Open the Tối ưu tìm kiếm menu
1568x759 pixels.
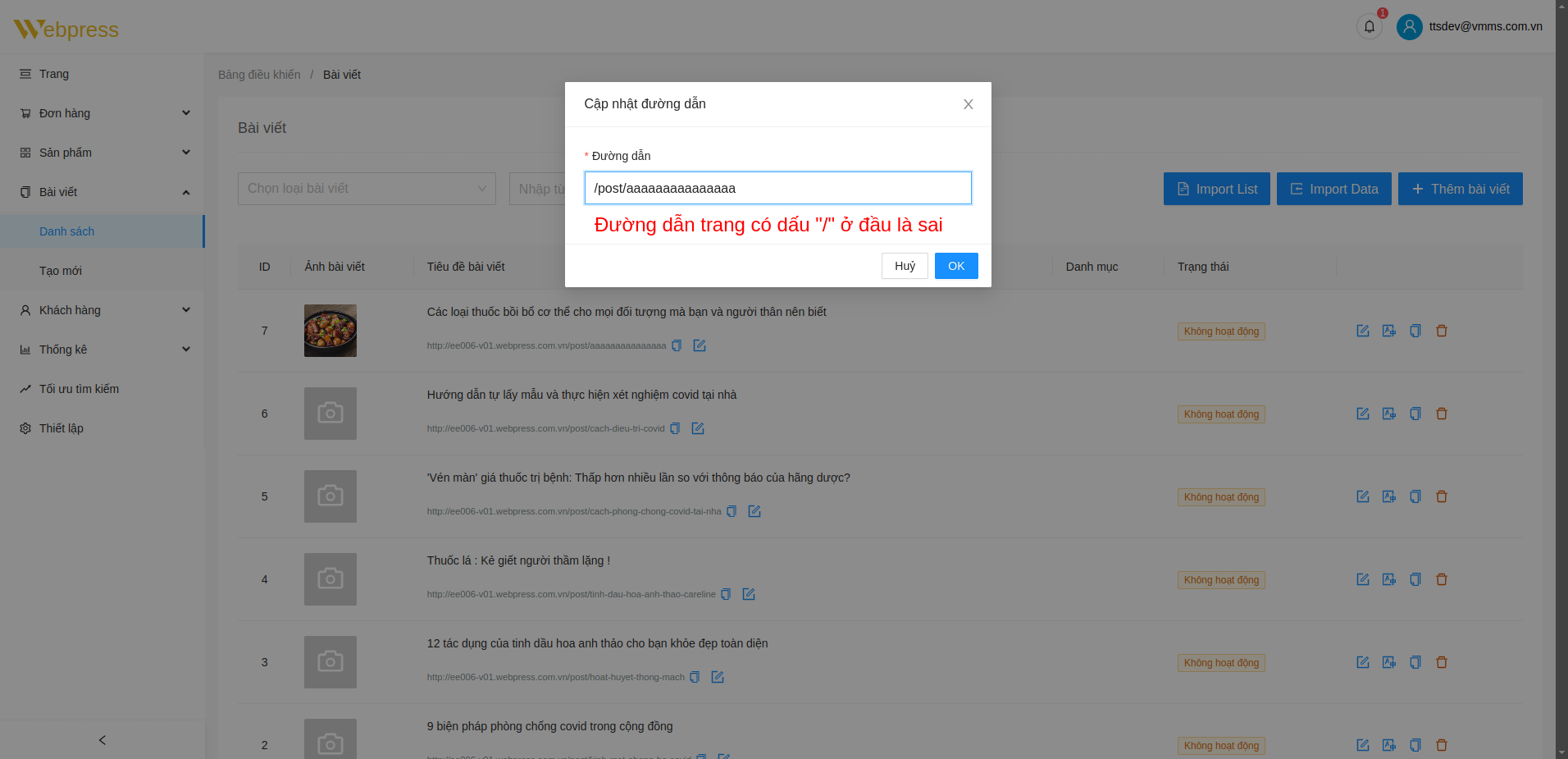[x=79, y=389]
